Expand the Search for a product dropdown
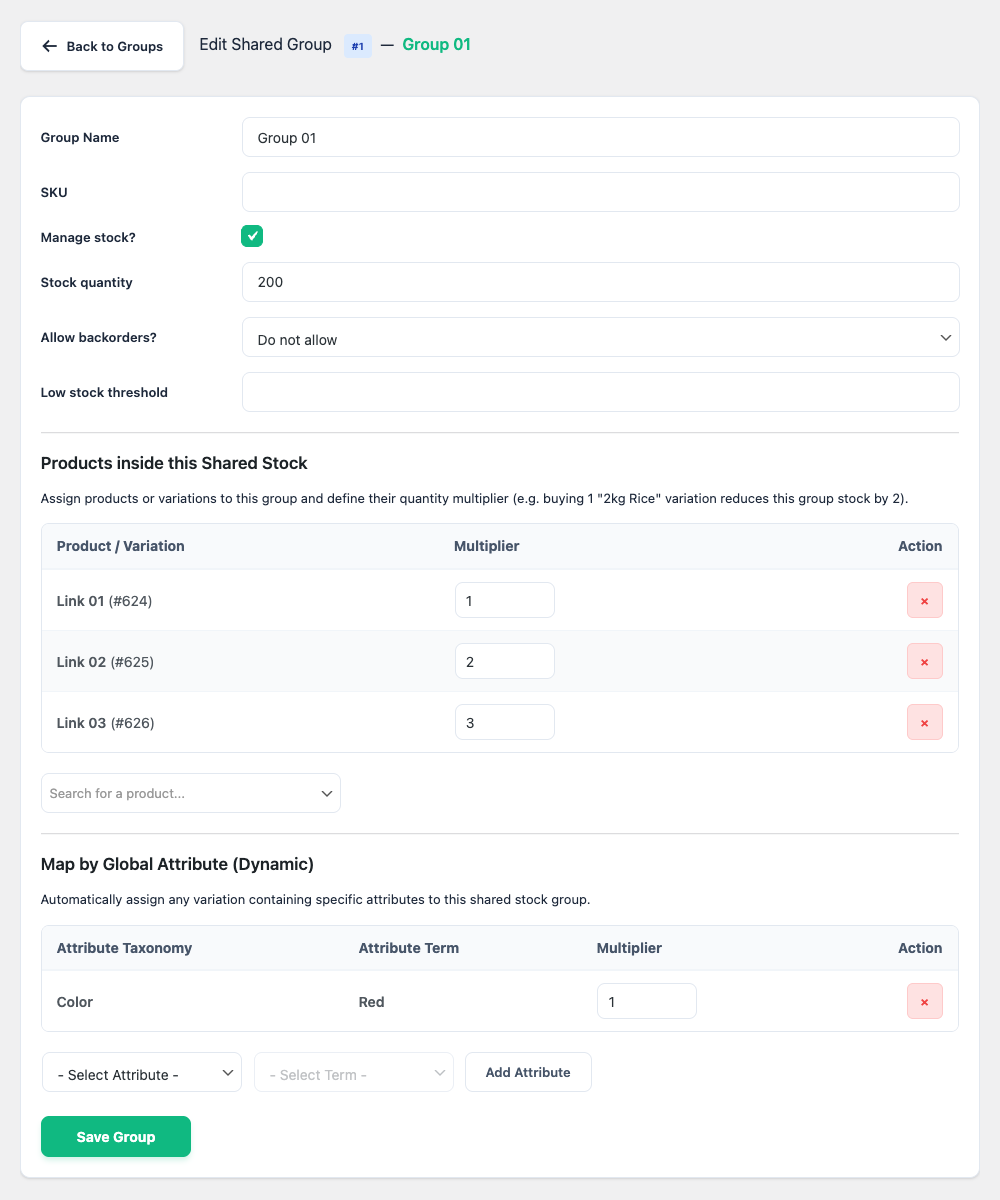Image resolution: width=1000 pixels, height=1200 pixels. (x=190, y=793)
